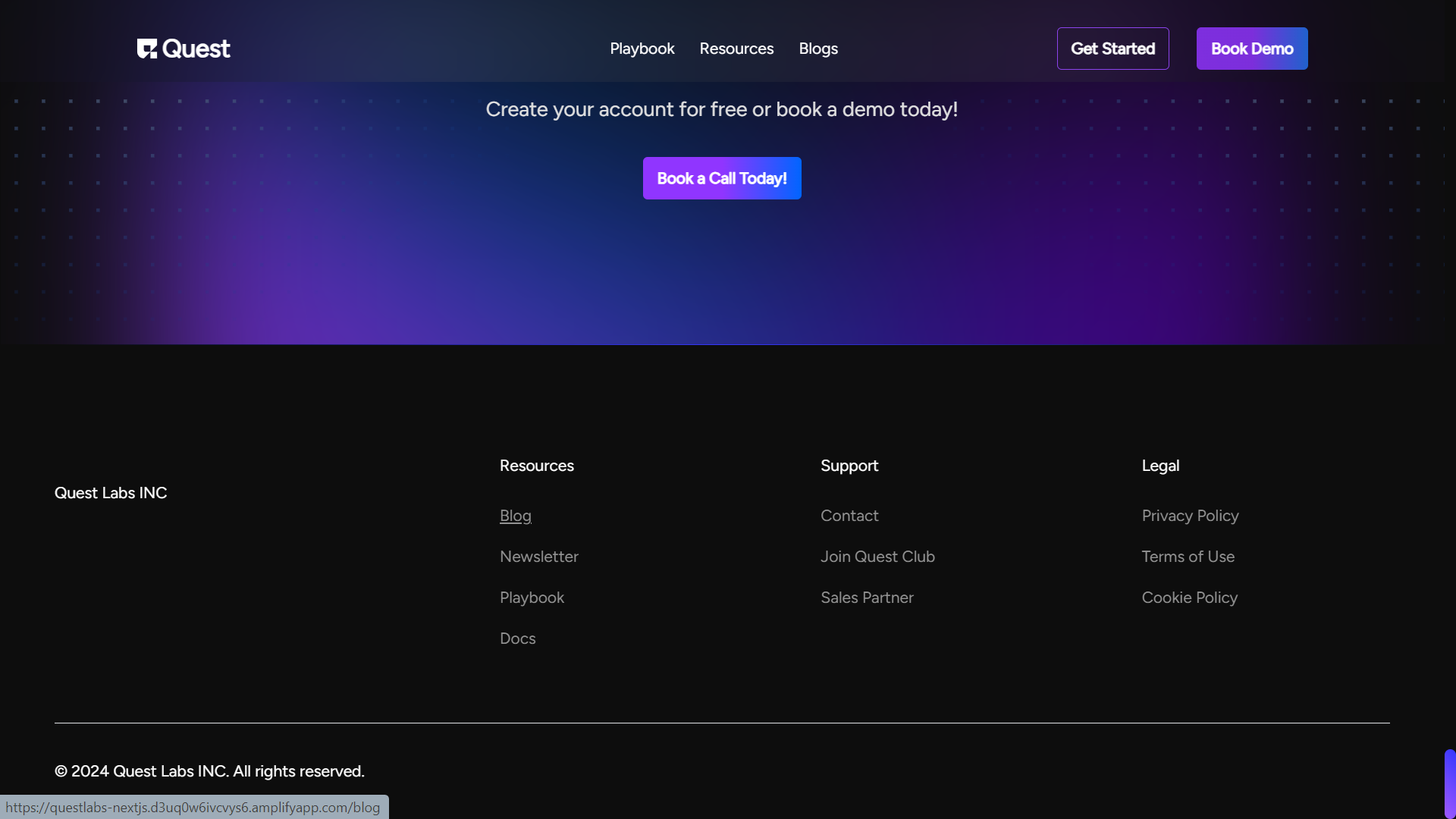Open the Newsletter footer link

(539, 557)
